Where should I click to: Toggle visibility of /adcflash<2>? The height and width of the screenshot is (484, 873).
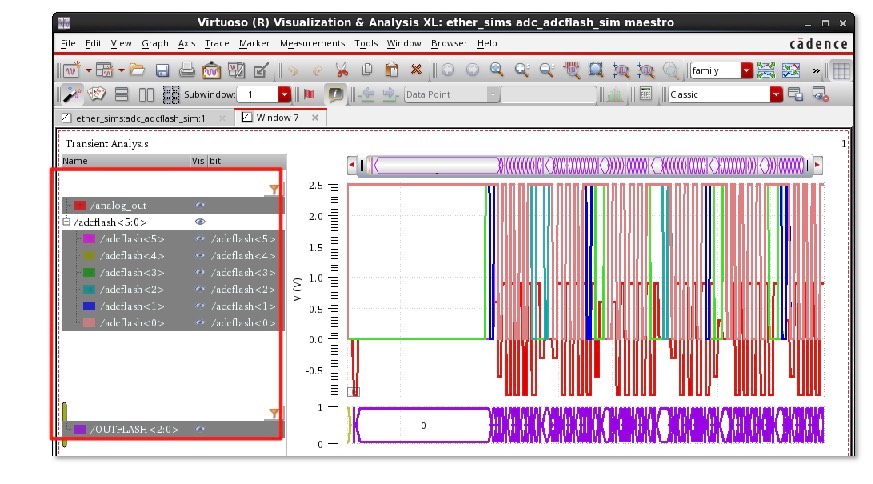click(200, 289)
